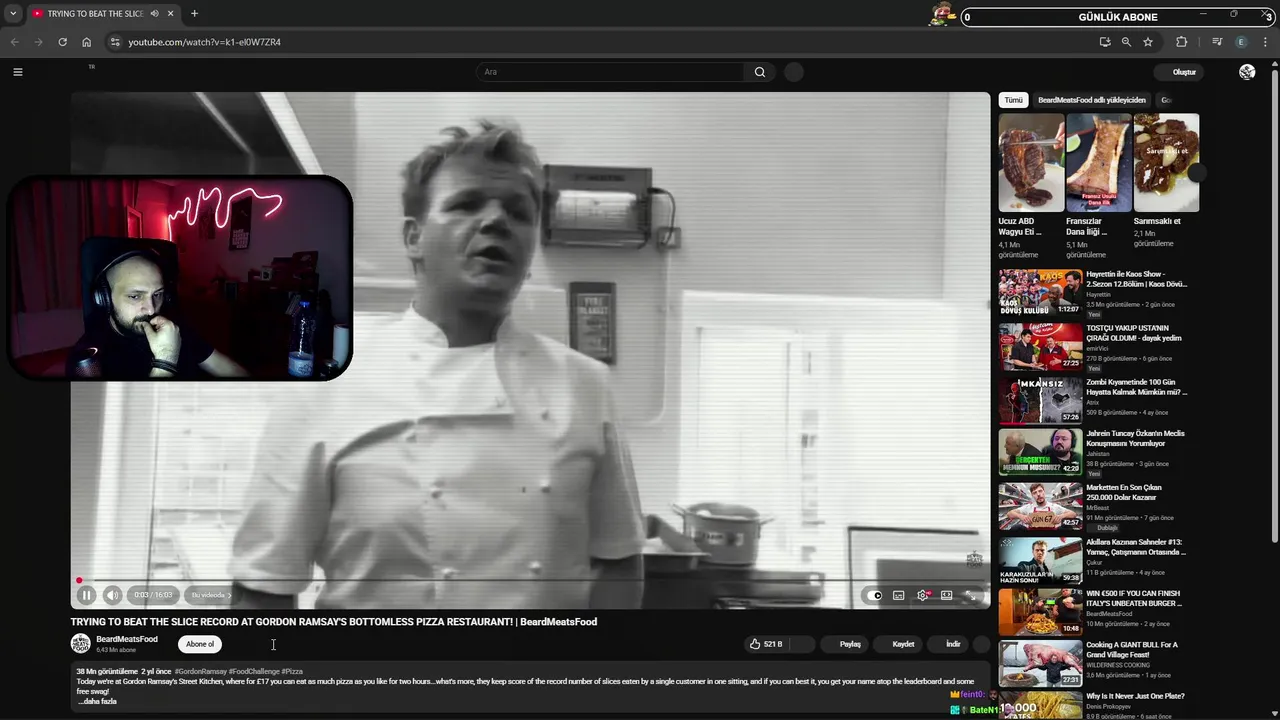
Task: Open 'Cooking A GIANT BULL' video thumbnail
Action: pos(1040,664)
